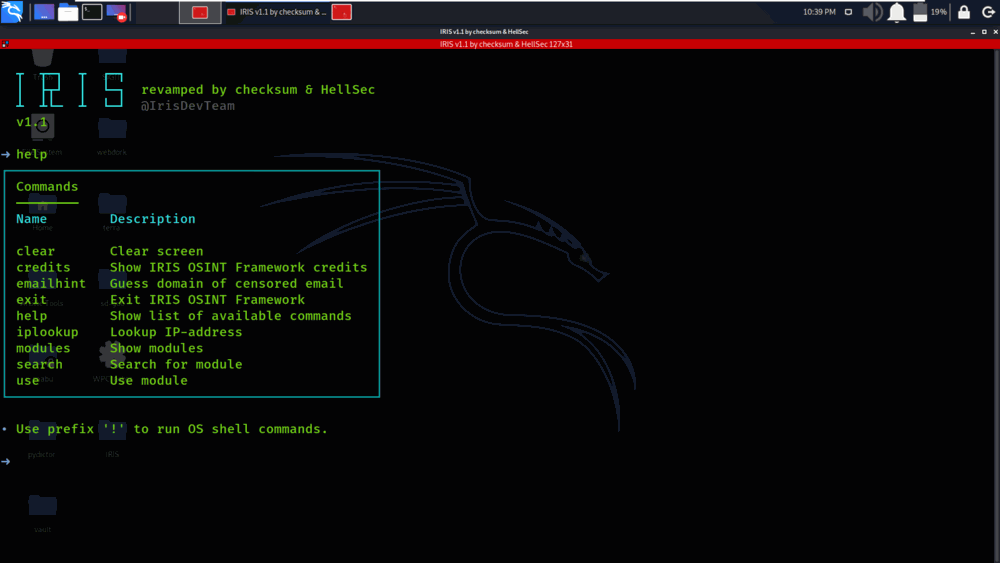
Task: Click the "Use prefix '!'" hint line
Action: tap(172, 429)
